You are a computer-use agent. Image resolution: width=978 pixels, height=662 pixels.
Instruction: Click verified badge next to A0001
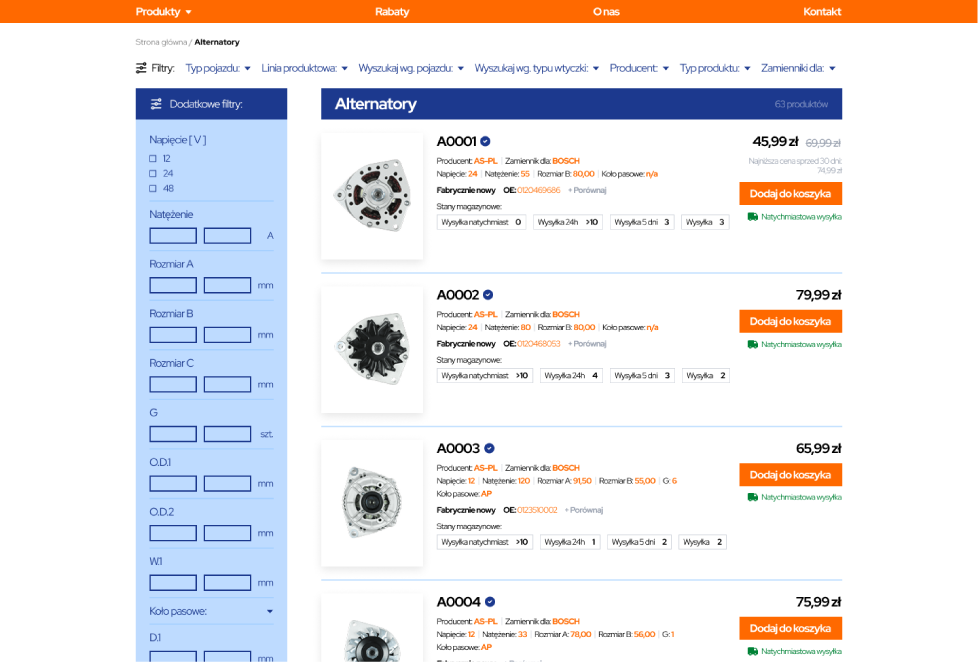485,141
